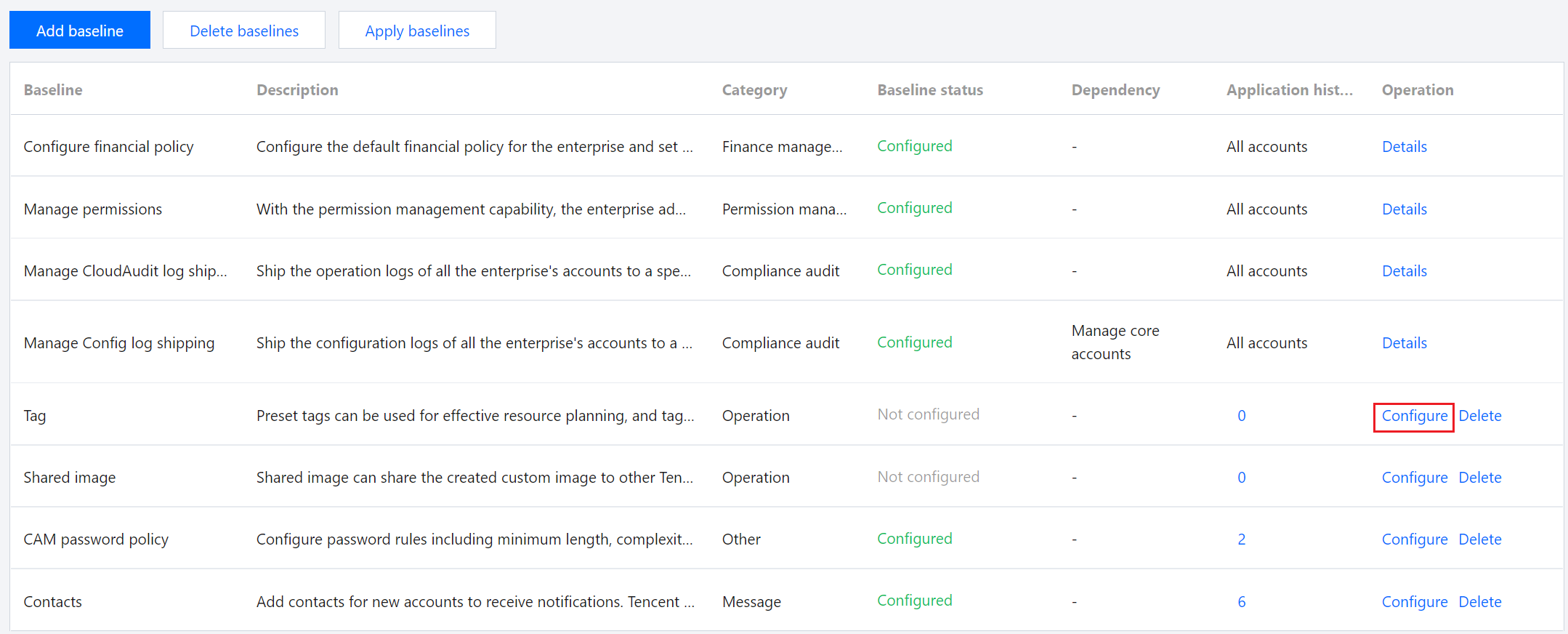
Task: View Details of Manage CloudAudit log shipping
Action: [x=1404, y=271]
